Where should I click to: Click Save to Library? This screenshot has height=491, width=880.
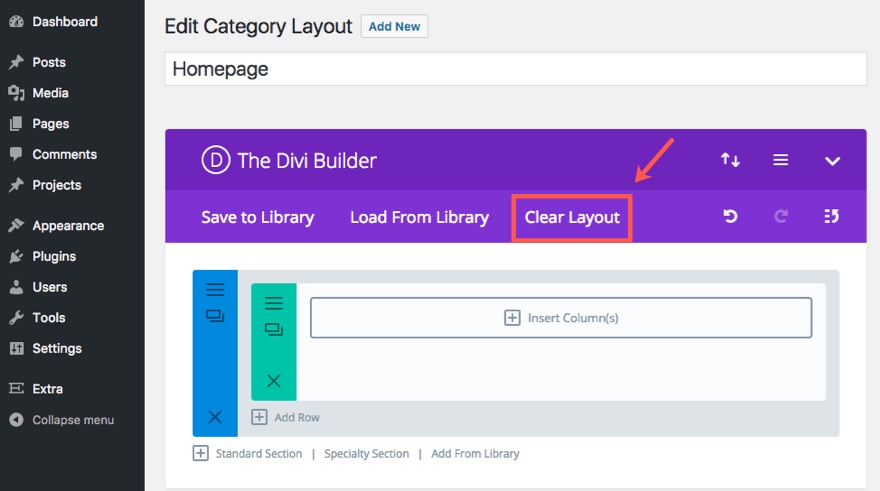coord(258,217)
